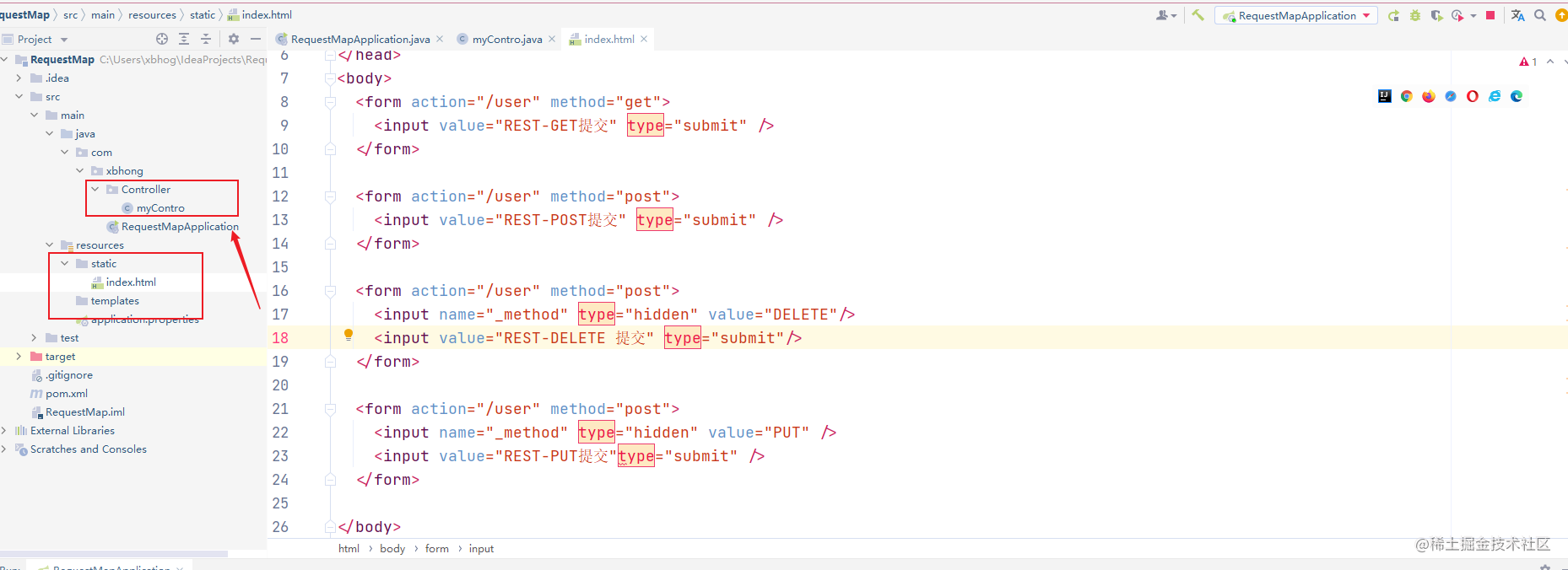This screenshot has width=1568, height=570.
Task: Run with coverage using the shield icon
Action: (x=1436, y=15)
